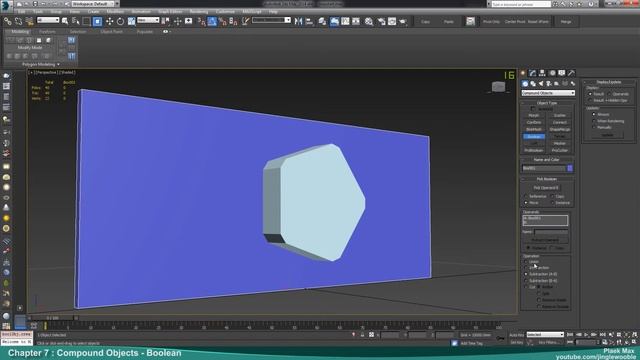
Task: Switch to the Display command panel icon
Action: pyautogui.click(x=562, y=73)
